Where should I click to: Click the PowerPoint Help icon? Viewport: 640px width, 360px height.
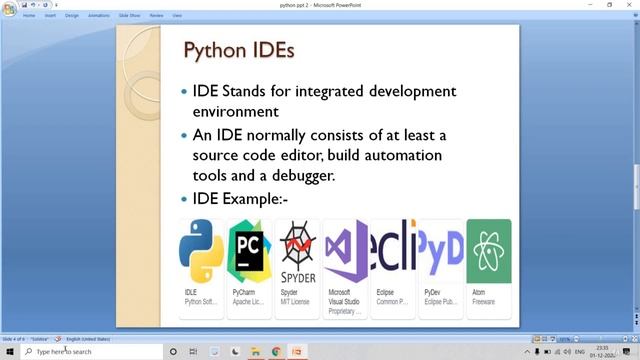click(x=635, y=16)
